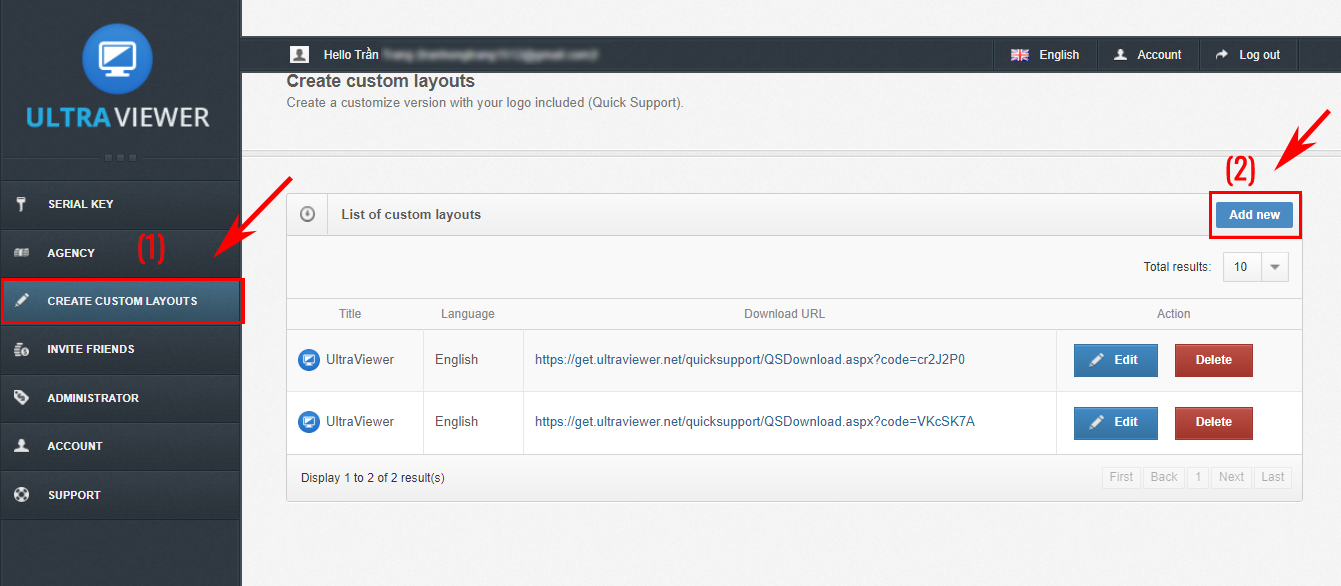Click English cell in VKcSK7A row

(457, 422)
